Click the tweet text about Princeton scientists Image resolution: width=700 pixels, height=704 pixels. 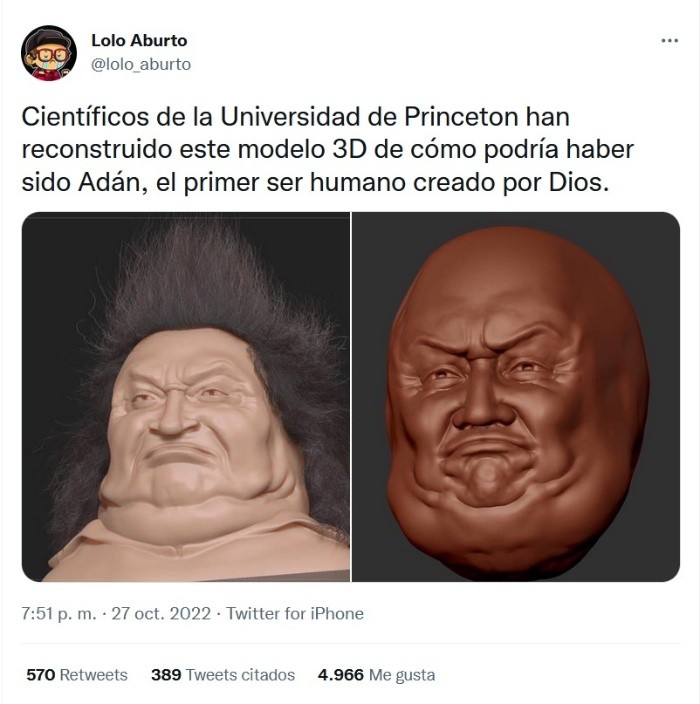pos(328,150)
